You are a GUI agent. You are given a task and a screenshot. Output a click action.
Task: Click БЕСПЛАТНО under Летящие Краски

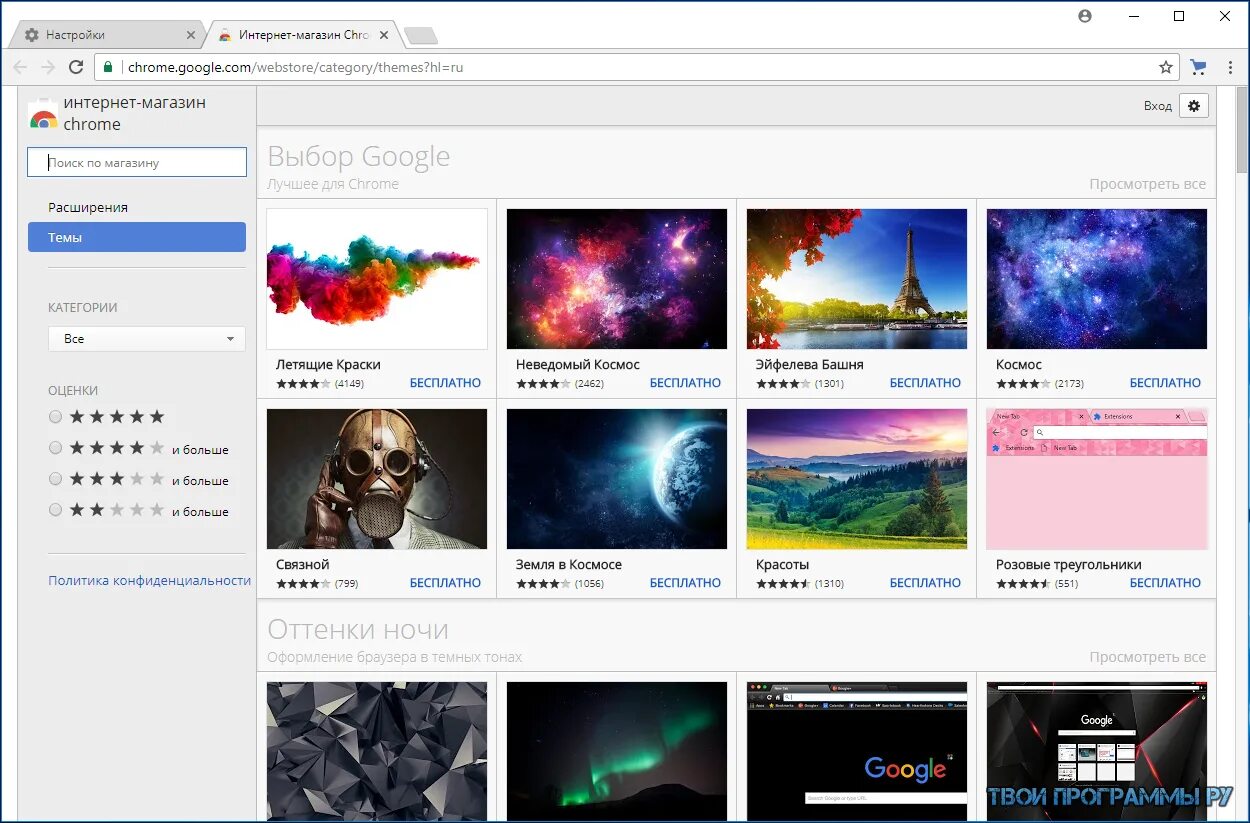[445, 383]
